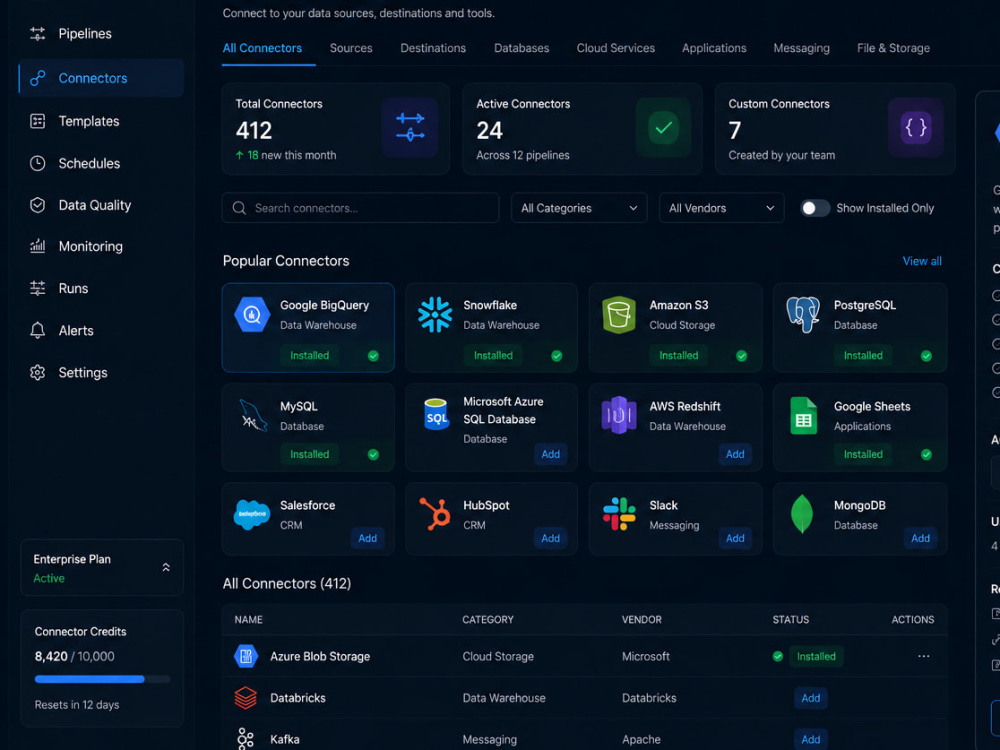Switch to the Messaging tab
Image resolution: width=1000 pixels, height=750 pixels.
coord(801,48)
